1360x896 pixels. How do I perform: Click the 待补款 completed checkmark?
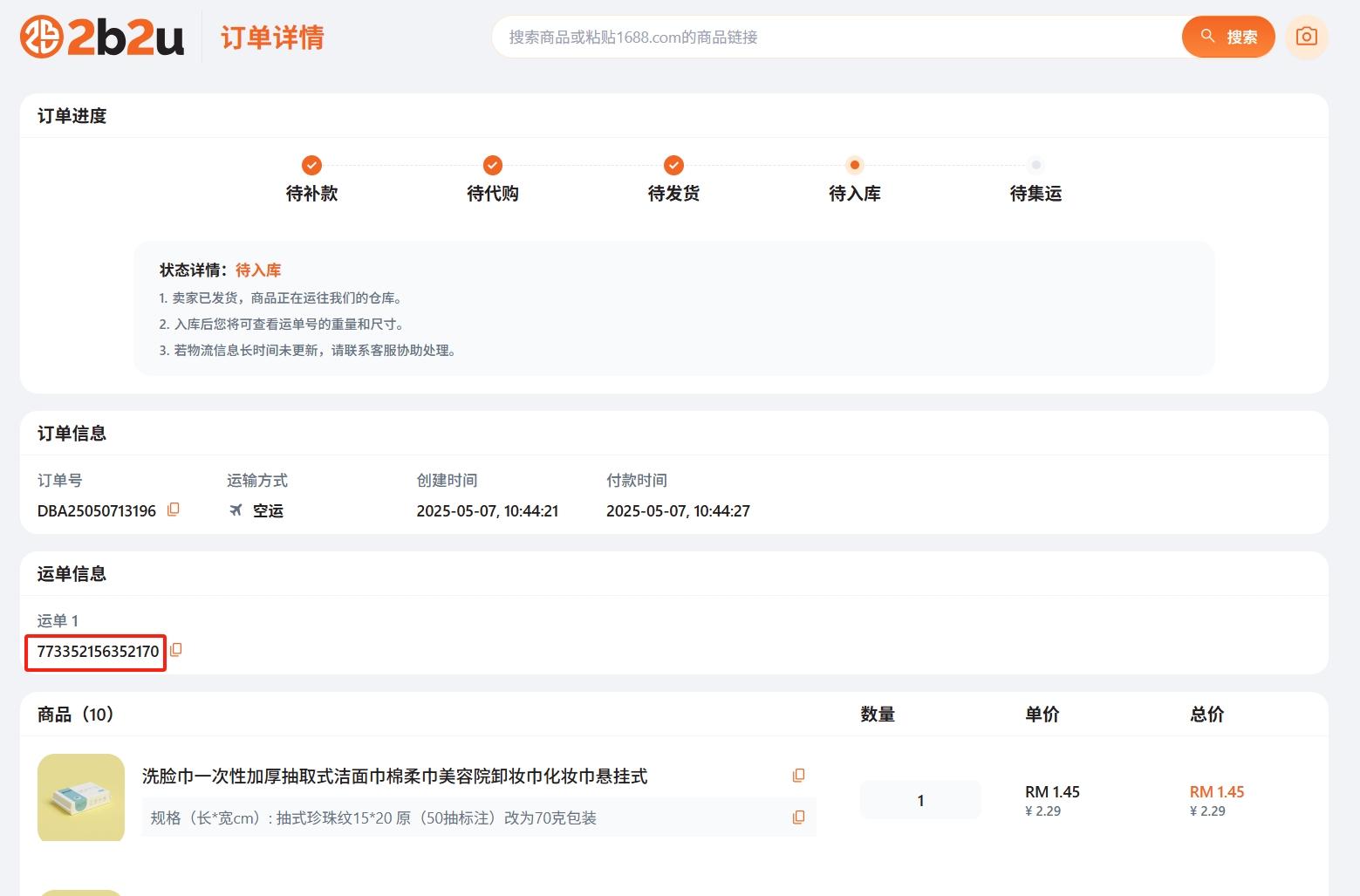(311, 165)
